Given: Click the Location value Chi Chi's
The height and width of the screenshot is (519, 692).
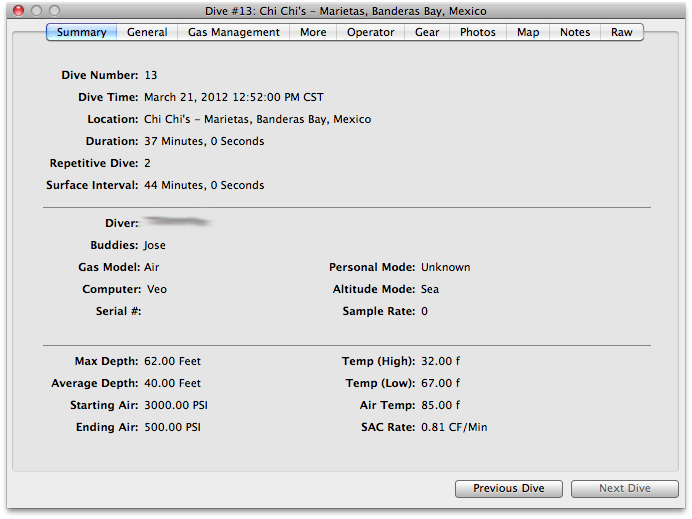Looking at the screenshot, I should pyautogui.click(x=257, y=119).
